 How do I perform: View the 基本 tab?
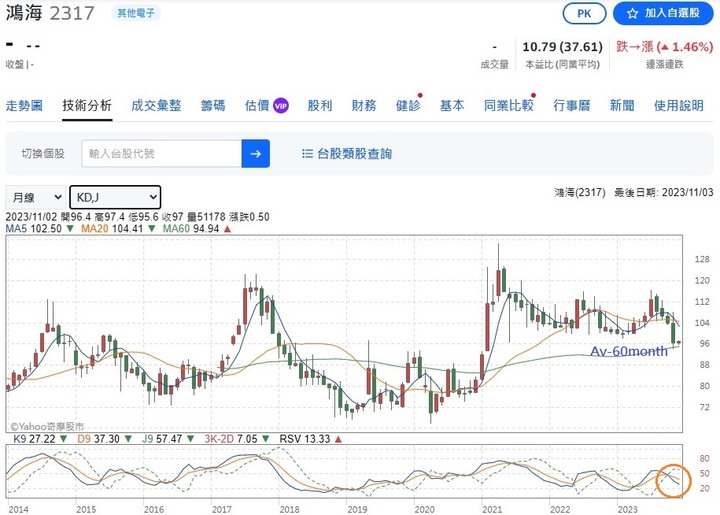[452, 106]
